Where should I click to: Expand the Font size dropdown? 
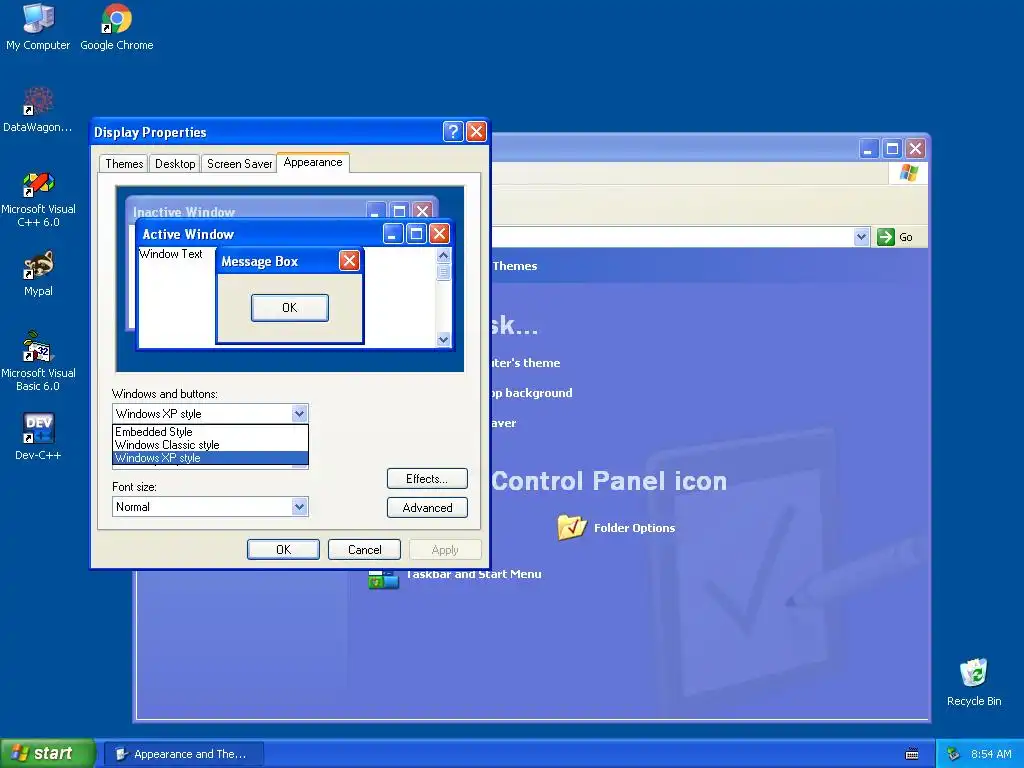coord(299,507)
